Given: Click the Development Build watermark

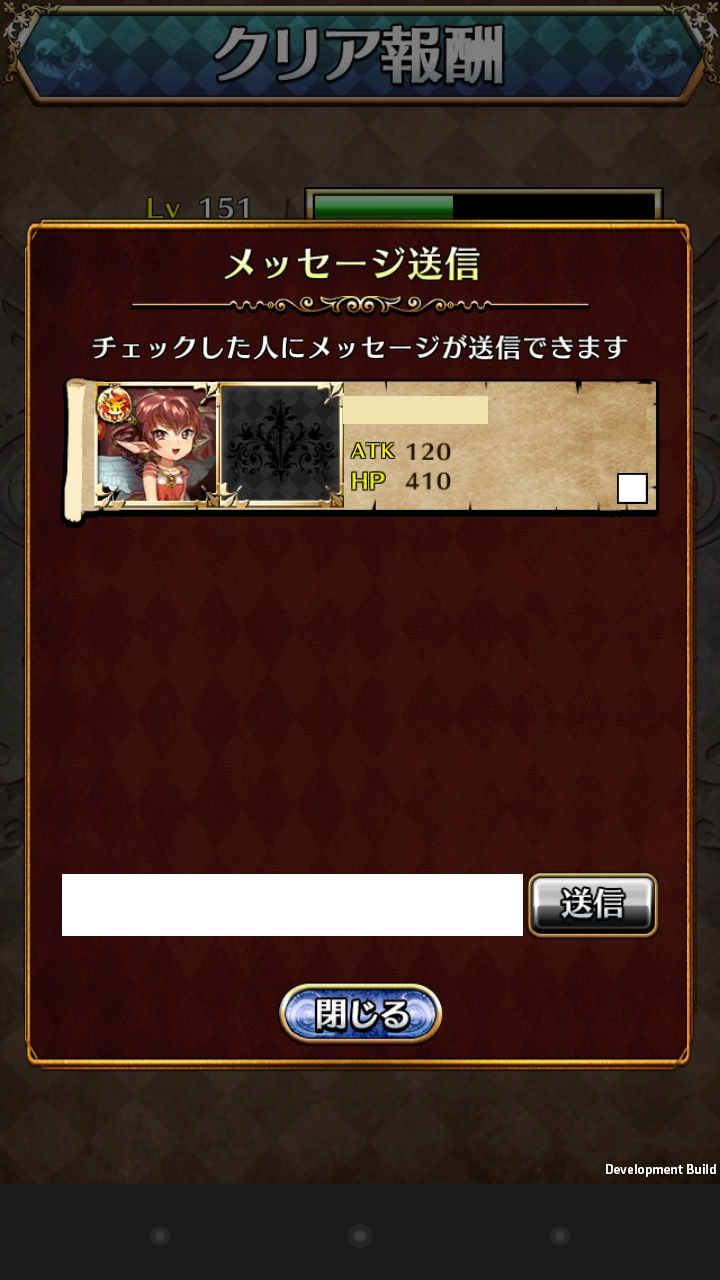Looking at the screenshot, I should (660, 1169).
